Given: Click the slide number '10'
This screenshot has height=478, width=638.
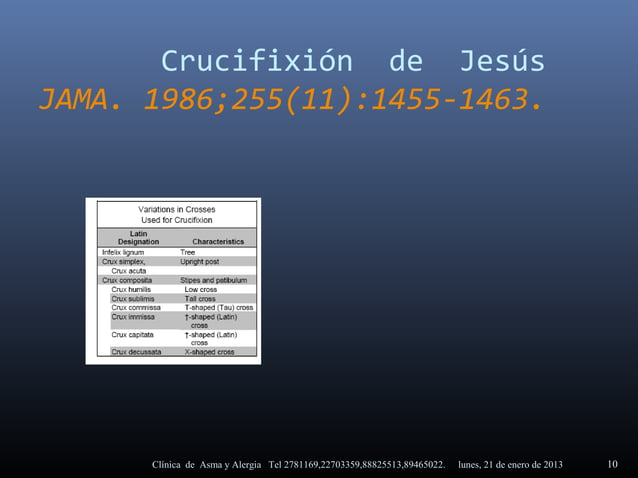Looking at the screenshot, I should [612, 464].
